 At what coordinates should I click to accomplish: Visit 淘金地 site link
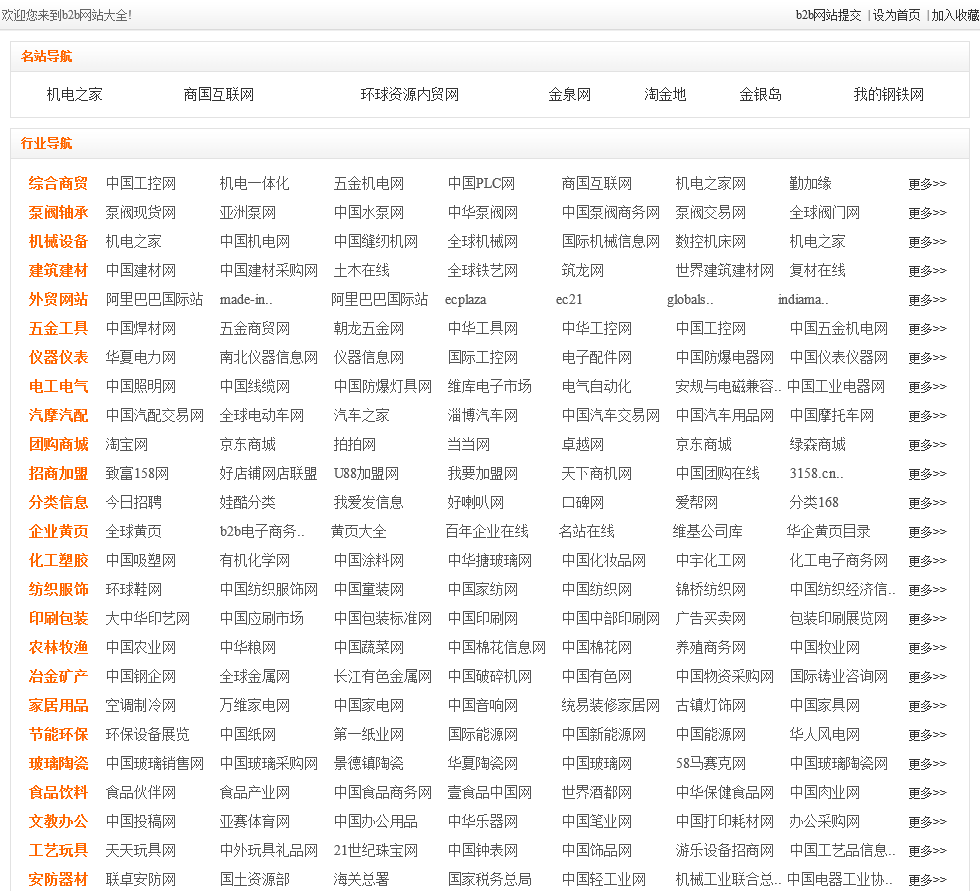click(x=665, y=94)
